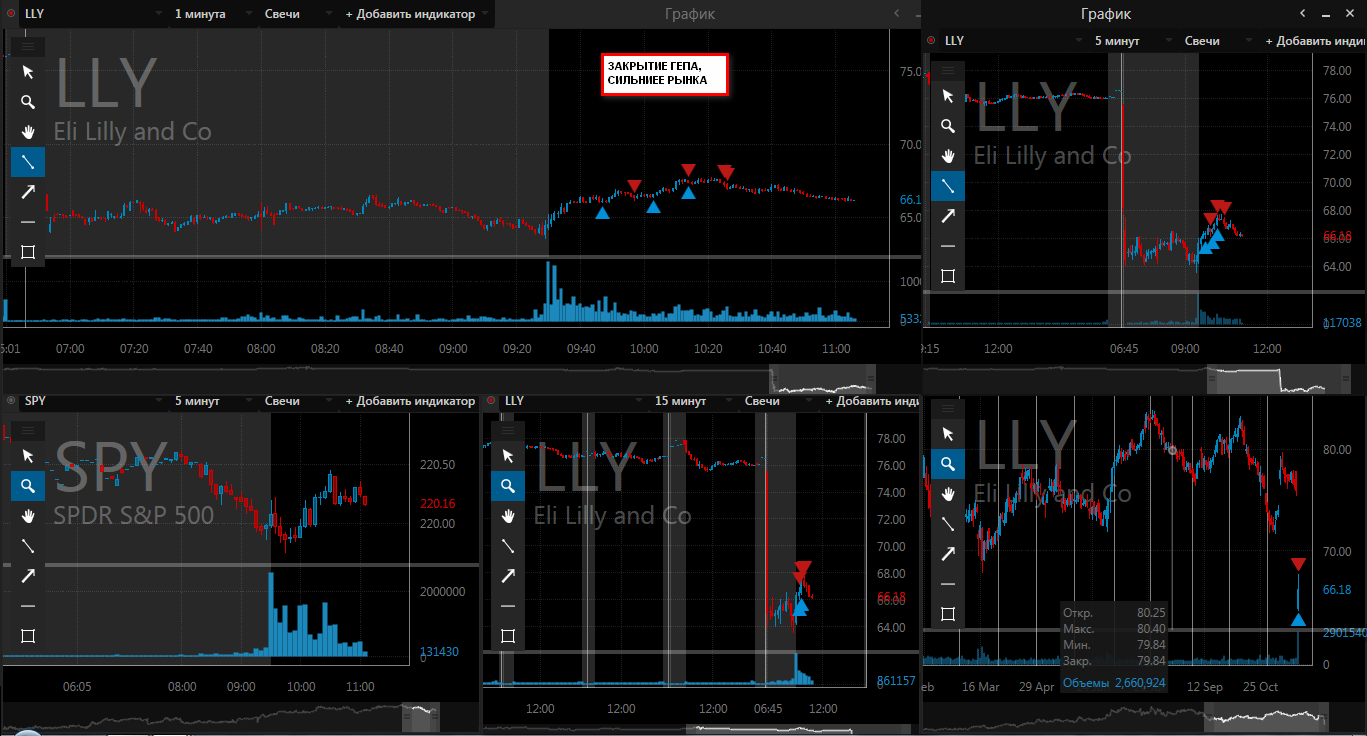
Task: Toggle the red link dot of LLY 5-minute chart
Action: coord(931,40)
